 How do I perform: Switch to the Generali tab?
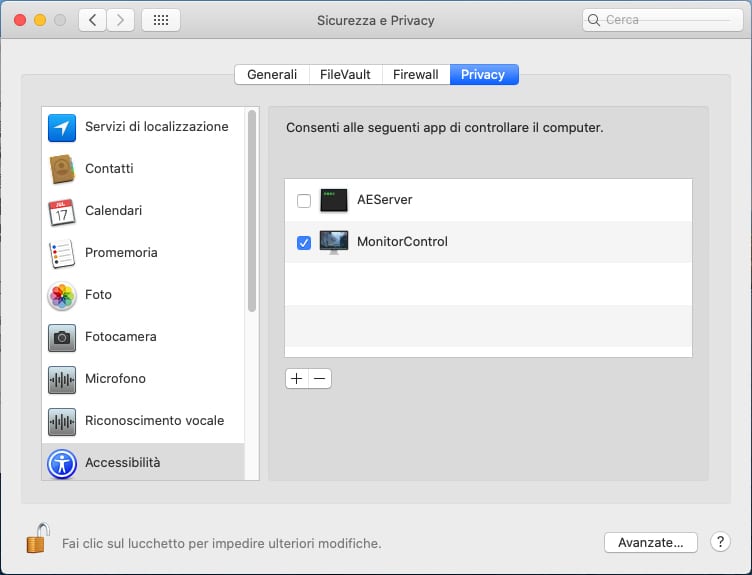[x=272, y=74]
